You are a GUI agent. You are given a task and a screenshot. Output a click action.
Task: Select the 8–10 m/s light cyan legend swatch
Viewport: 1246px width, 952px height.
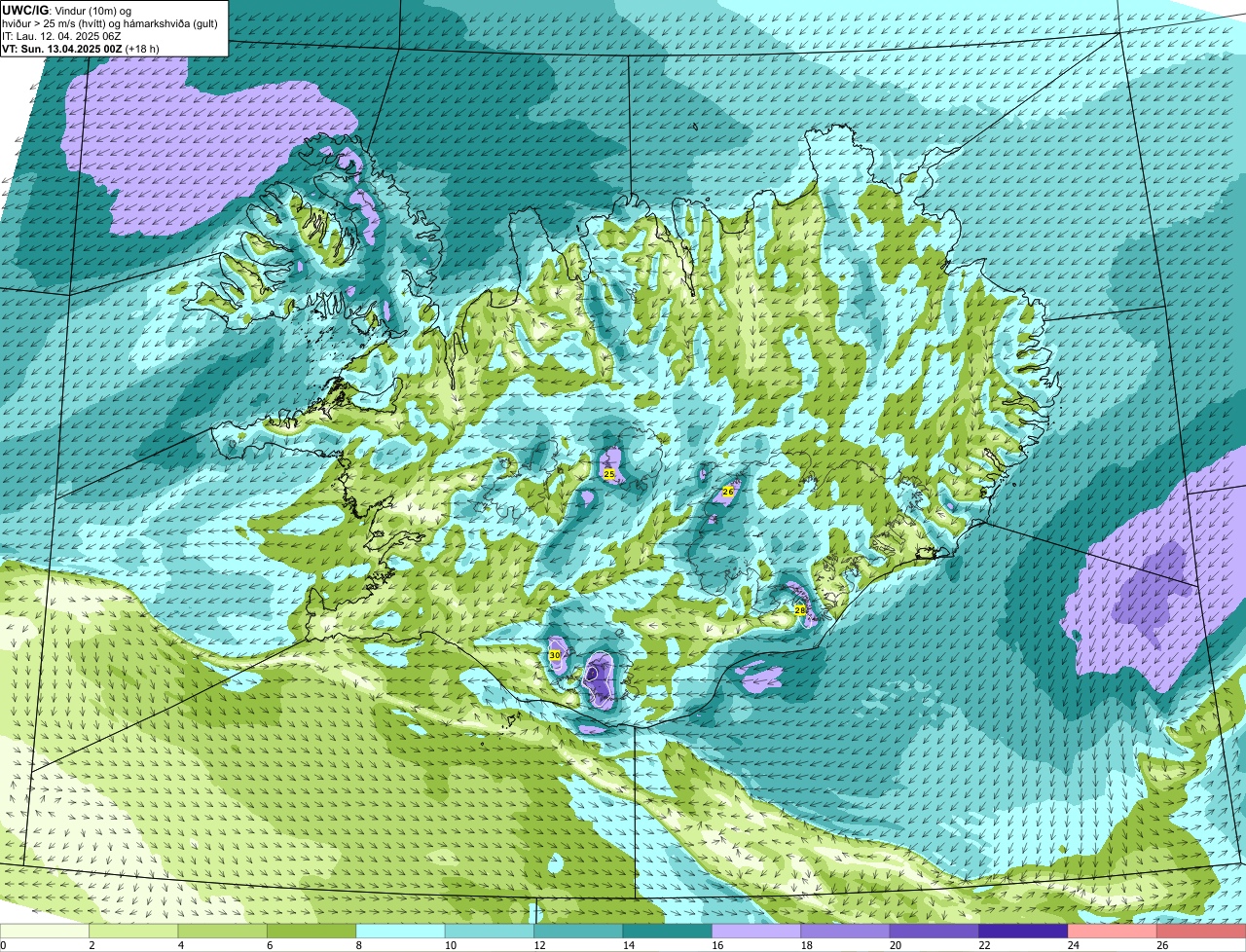coord(401,931)
